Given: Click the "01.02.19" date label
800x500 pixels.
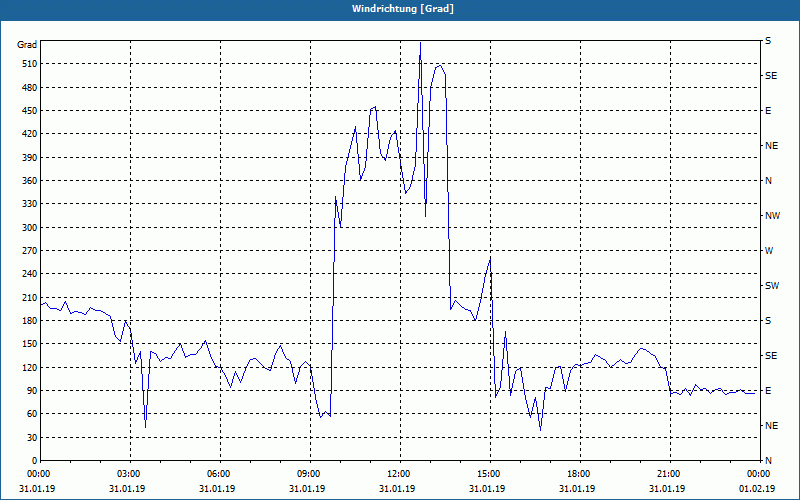Looking at the screenshot, I should pos(757,489).
